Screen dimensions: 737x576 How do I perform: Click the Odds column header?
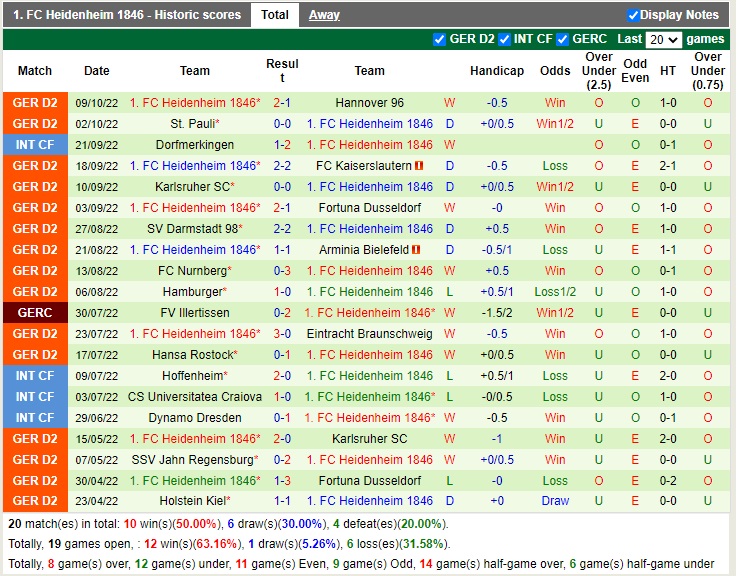(555, 71)
